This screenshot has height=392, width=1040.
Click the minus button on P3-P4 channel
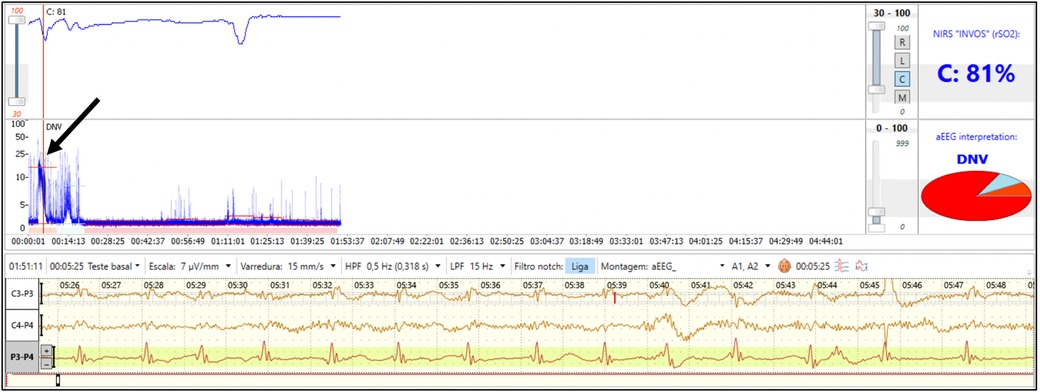point(46,363)
